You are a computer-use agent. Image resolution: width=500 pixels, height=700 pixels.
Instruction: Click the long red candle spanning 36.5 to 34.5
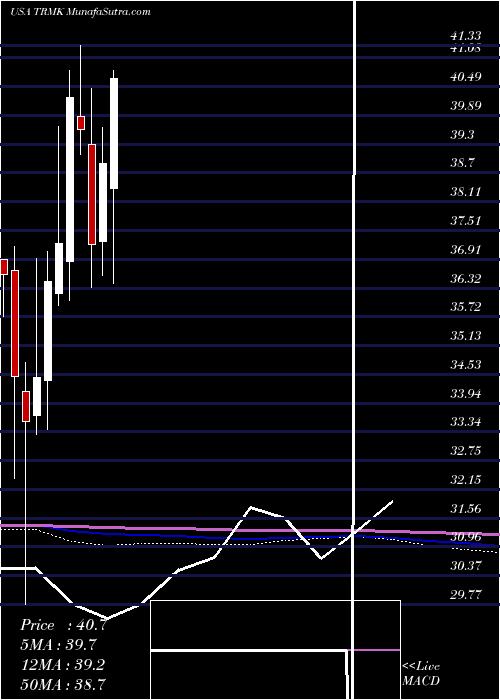[15, 323]
